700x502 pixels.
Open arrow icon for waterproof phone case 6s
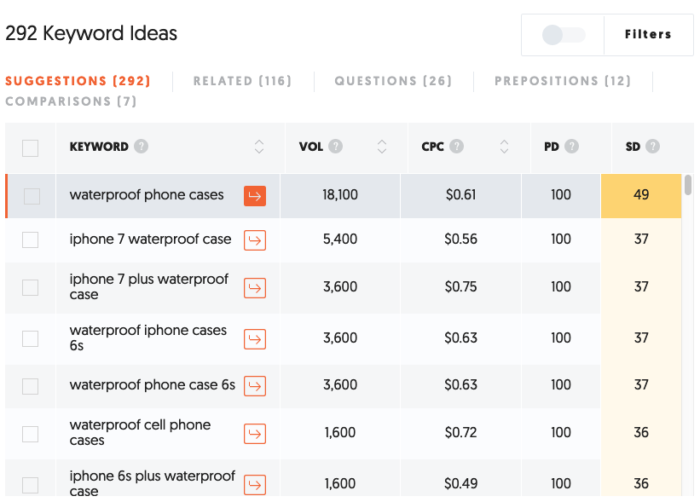[x=255, y=386]
